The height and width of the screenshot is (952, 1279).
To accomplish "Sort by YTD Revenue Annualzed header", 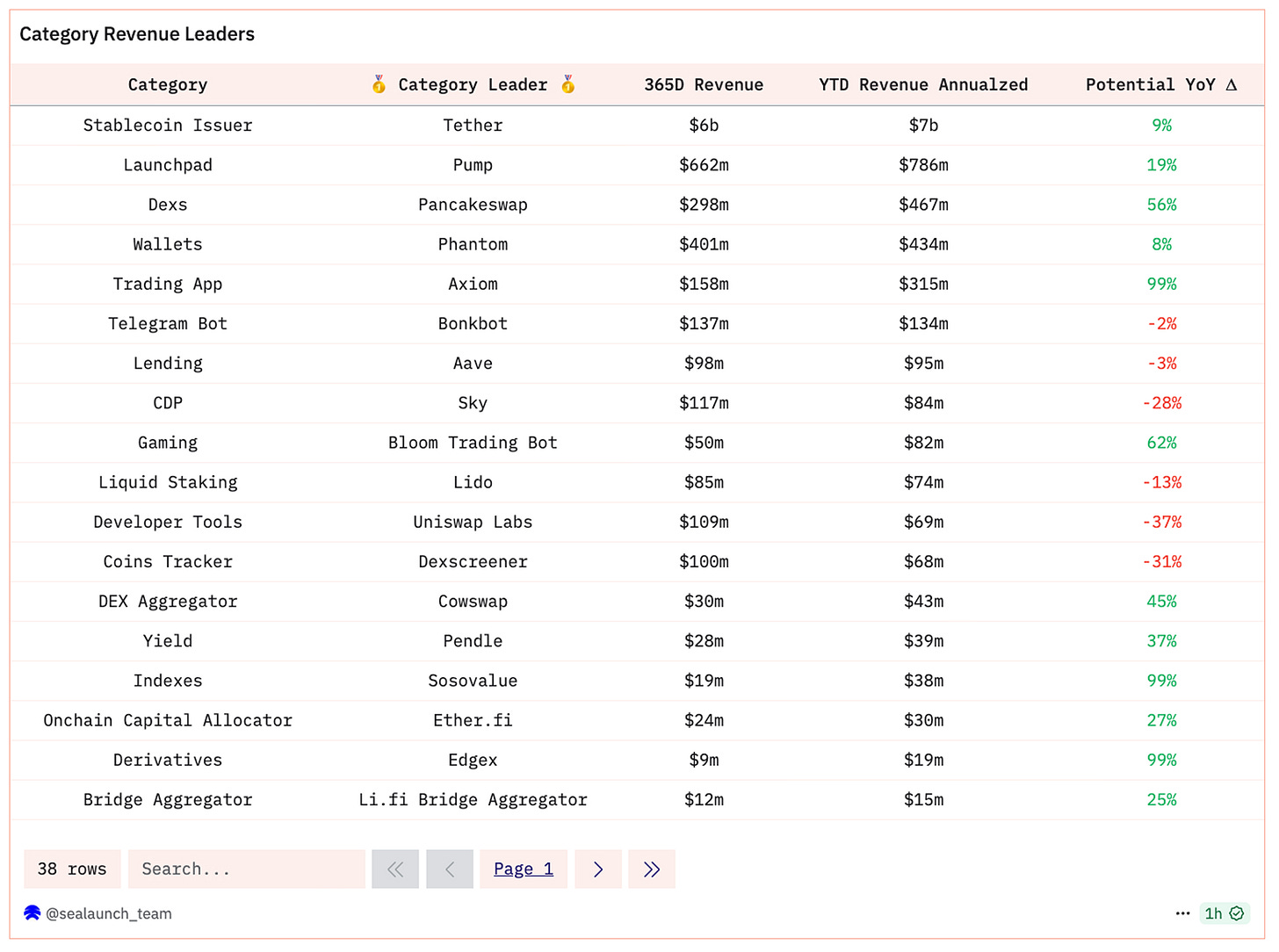I will coord(923,85).
